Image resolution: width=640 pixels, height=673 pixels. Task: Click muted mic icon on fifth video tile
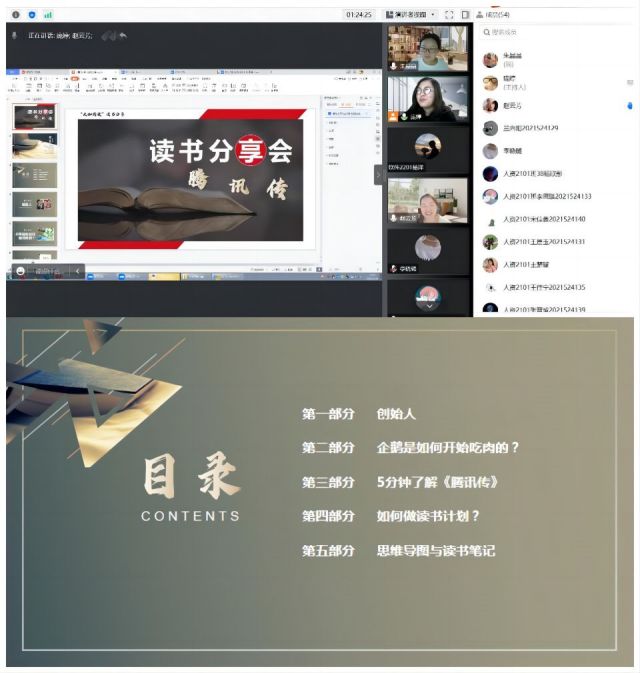pos(393,269)
